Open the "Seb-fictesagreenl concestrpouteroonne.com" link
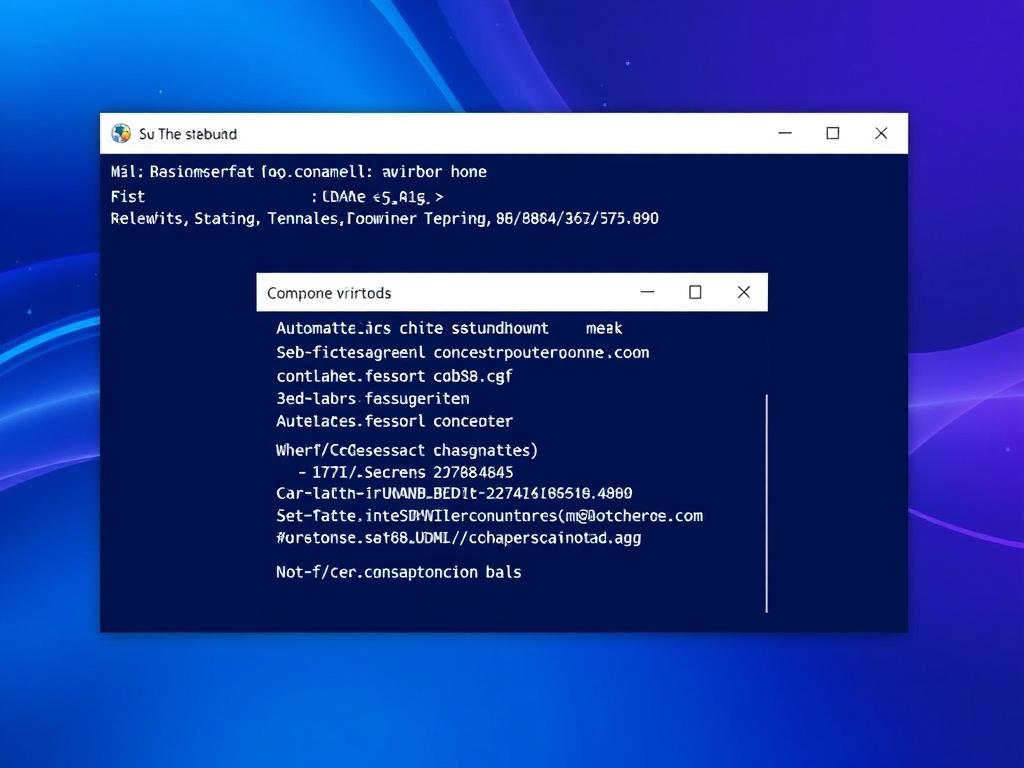The image size is (1024, 768). [462, 352]
